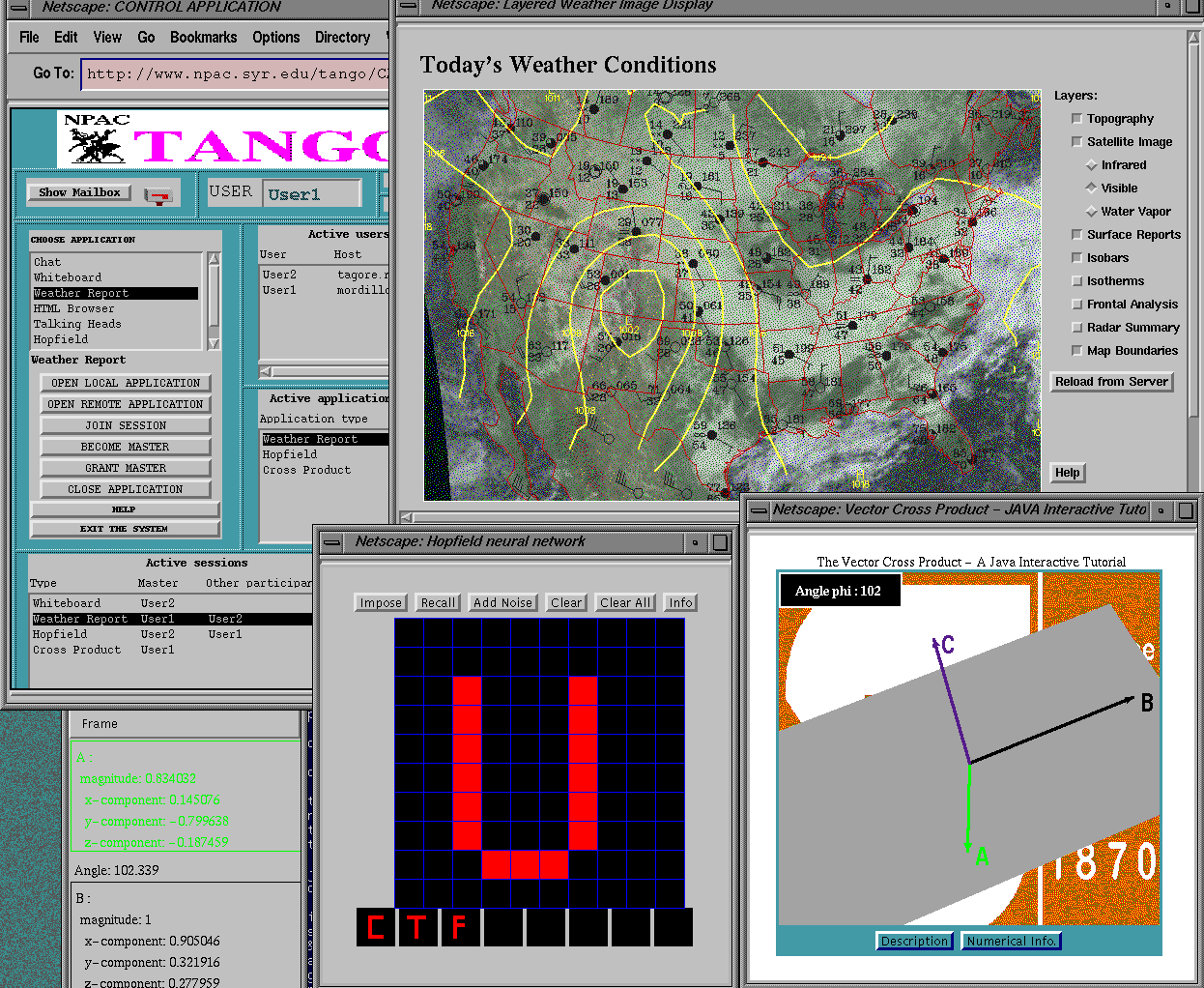1204x988 pixels.
Task: Select the Cross Product row in Active sessions
Action: pos(170,650)
